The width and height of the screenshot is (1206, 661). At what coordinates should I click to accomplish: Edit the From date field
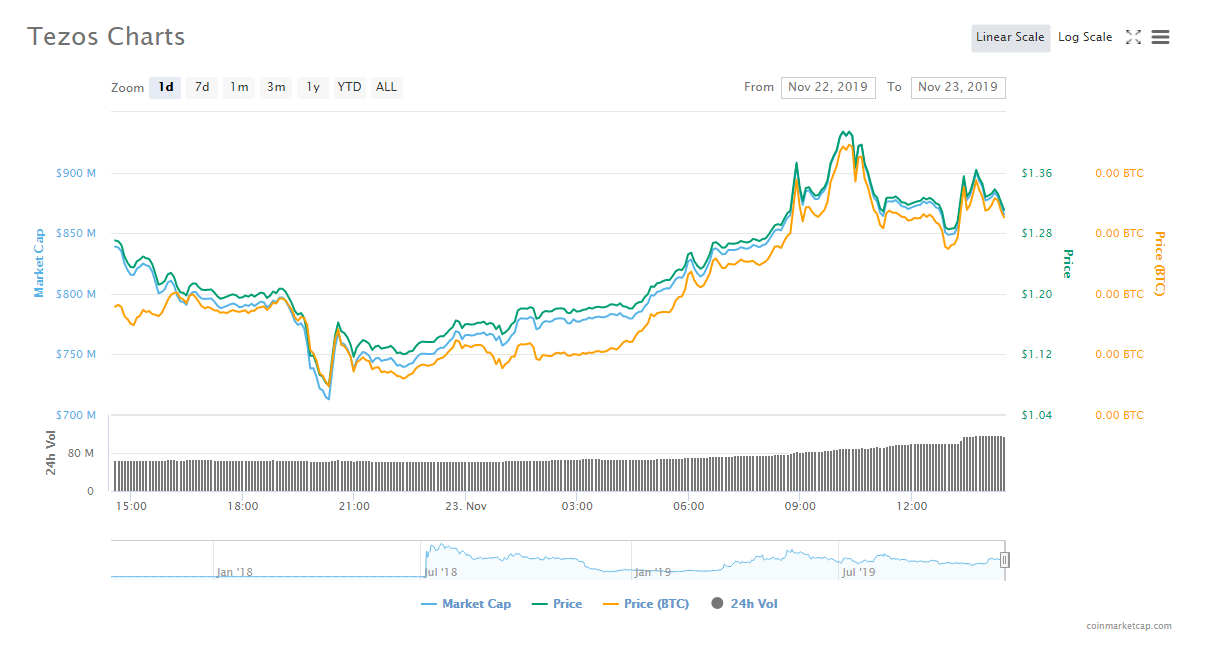click(828, 87)
